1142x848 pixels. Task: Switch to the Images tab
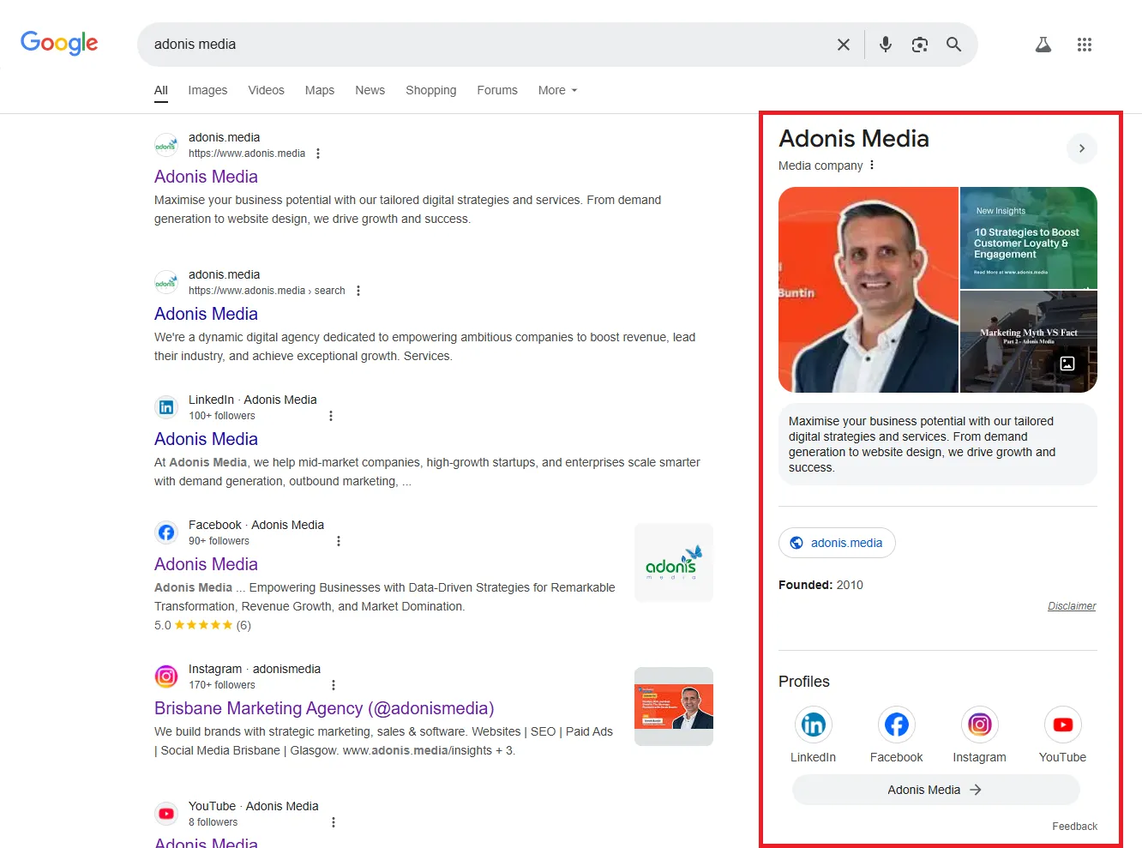click(x=208, y=90)
